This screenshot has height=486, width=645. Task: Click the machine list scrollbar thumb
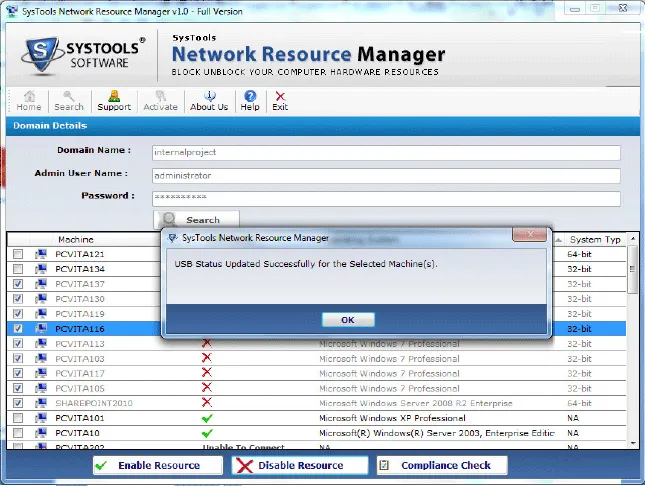click(x=633, y=269)
